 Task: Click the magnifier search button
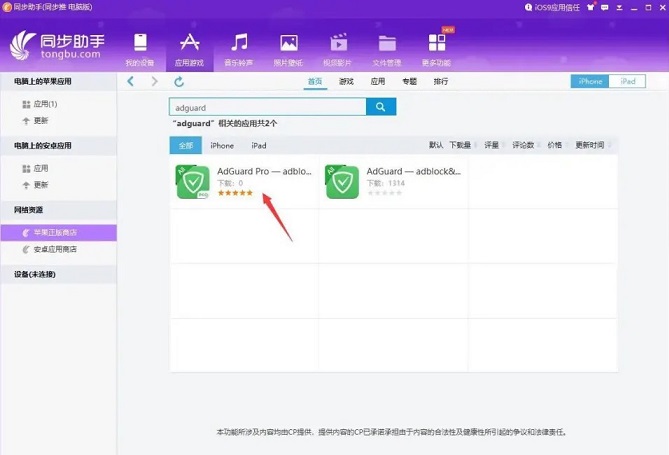click(381, 107)
